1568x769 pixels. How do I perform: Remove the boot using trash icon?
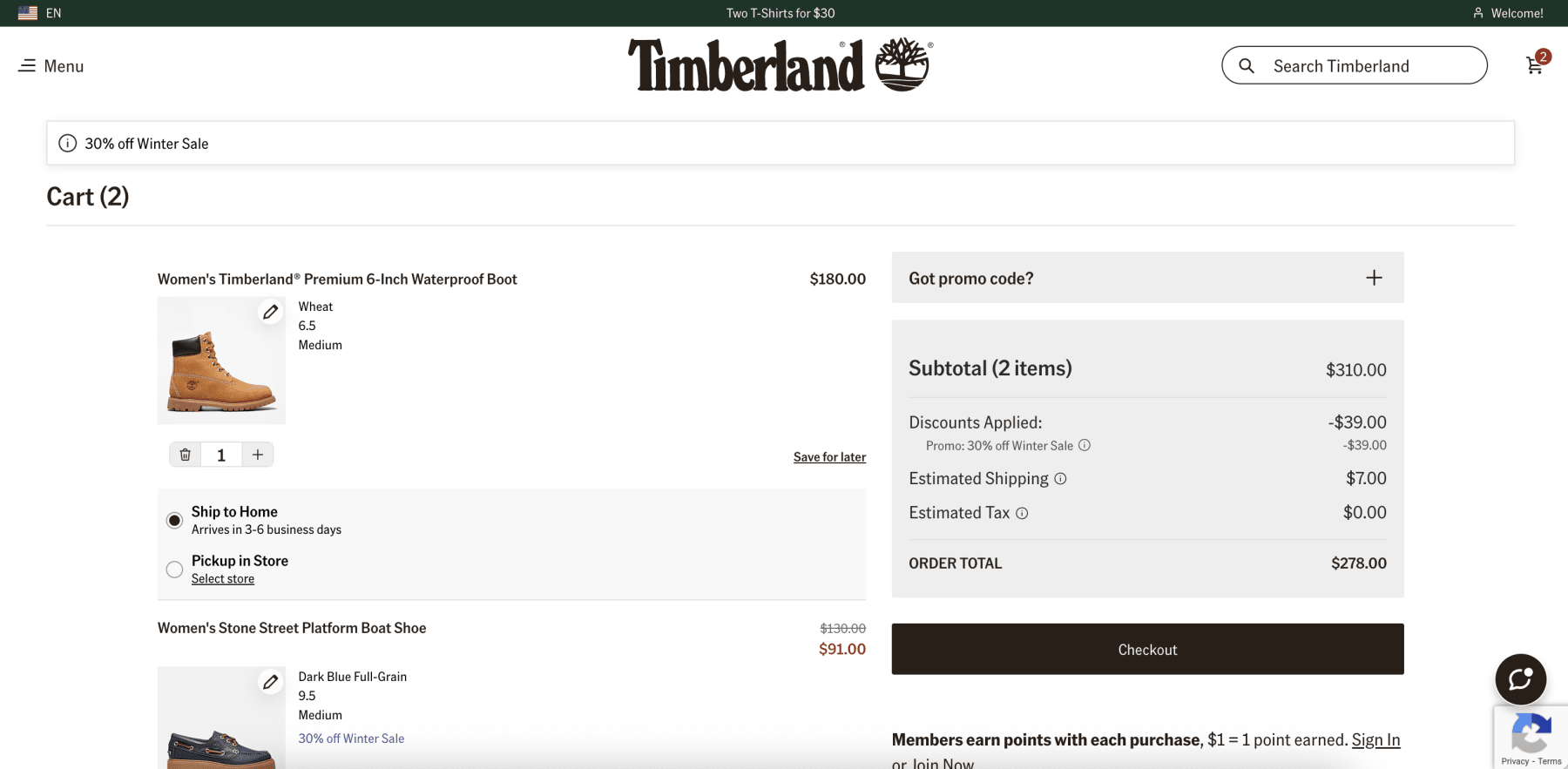pyautogui.click(x=186, y=455)
